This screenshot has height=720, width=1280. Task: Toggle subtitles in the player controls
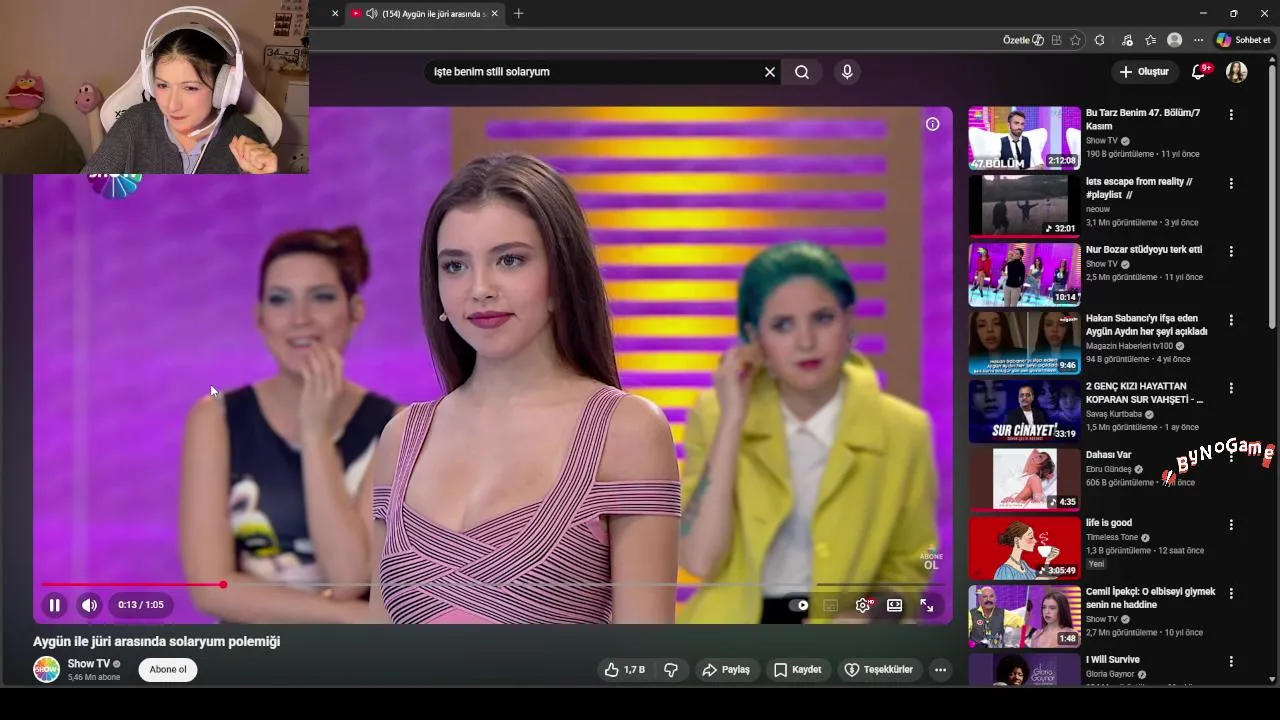tap(830, 605)
